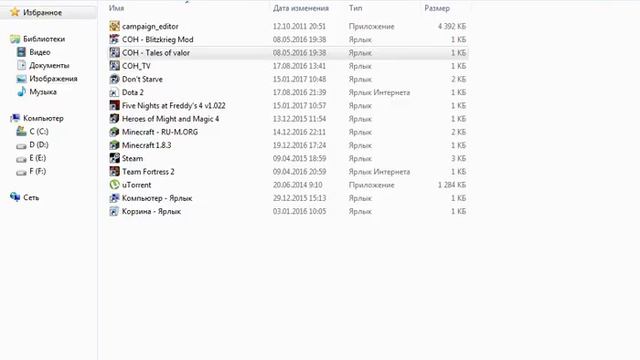Image resolution: width=640 pixels, height=360 pixels.
Task: Select the file name Five Nights at Freddy's 4 v1.022
Action: pyautogui.click(x=173, y=106)
